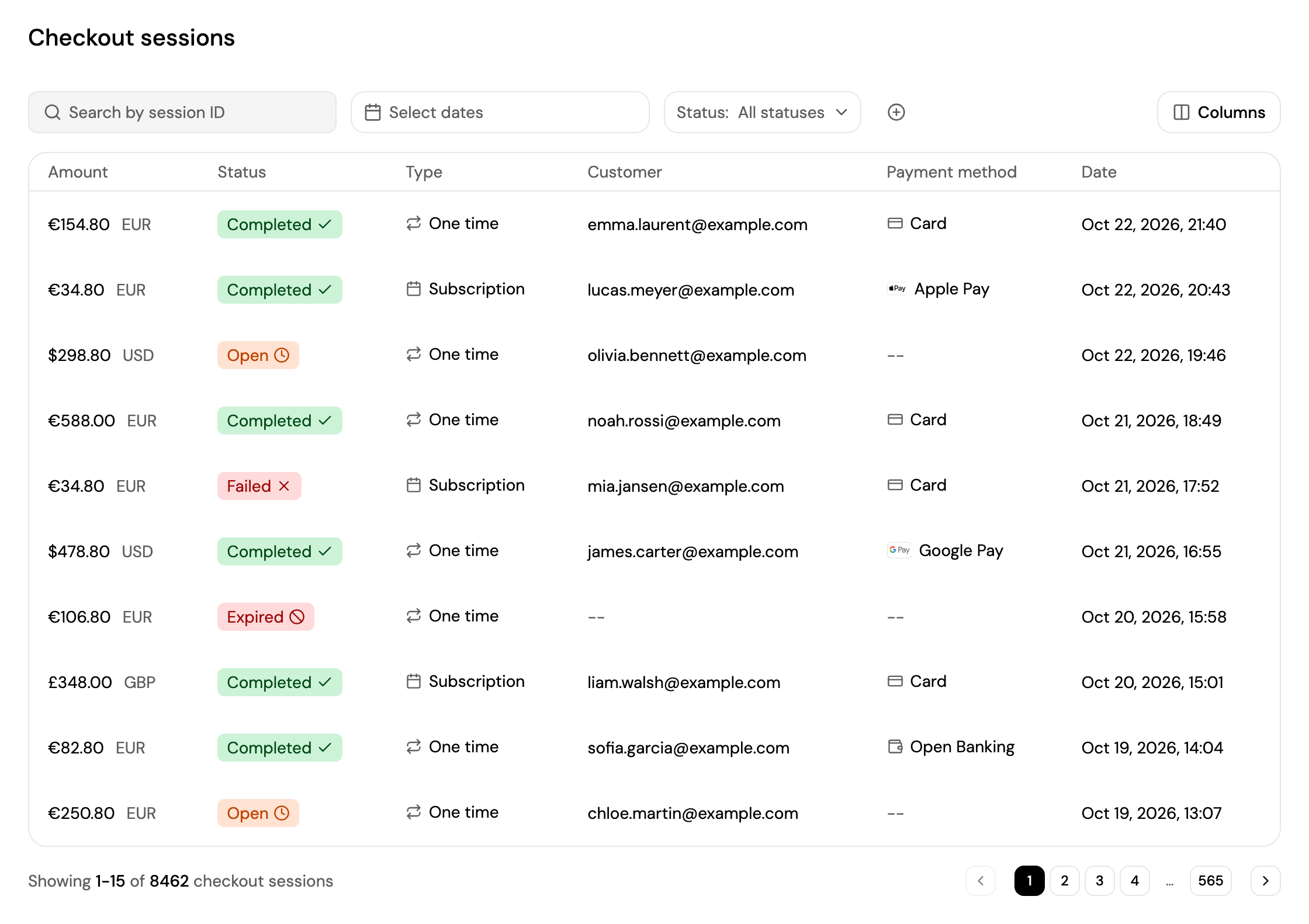Click the date Oct 19, 2026, 14:04
Image resolution: width=1309 pixels, height=924 pixels.
(1152, 748)
